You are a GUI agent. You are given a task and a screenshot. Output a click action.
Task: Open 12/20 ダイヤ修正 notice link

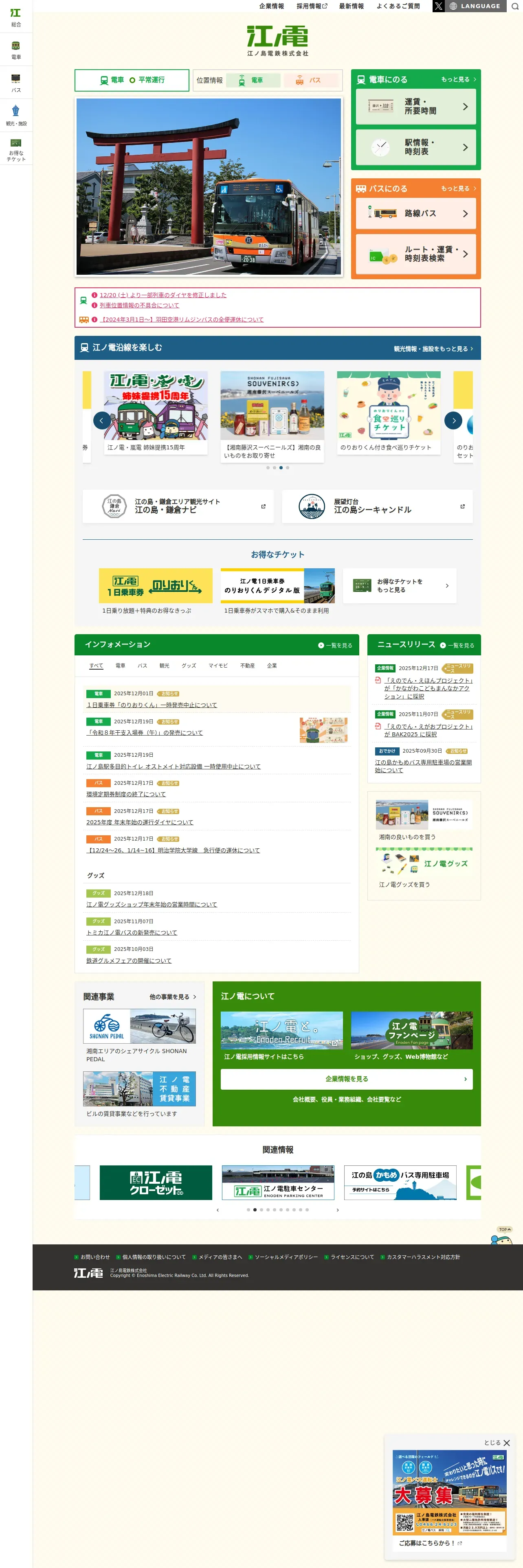tap(163, 295)
